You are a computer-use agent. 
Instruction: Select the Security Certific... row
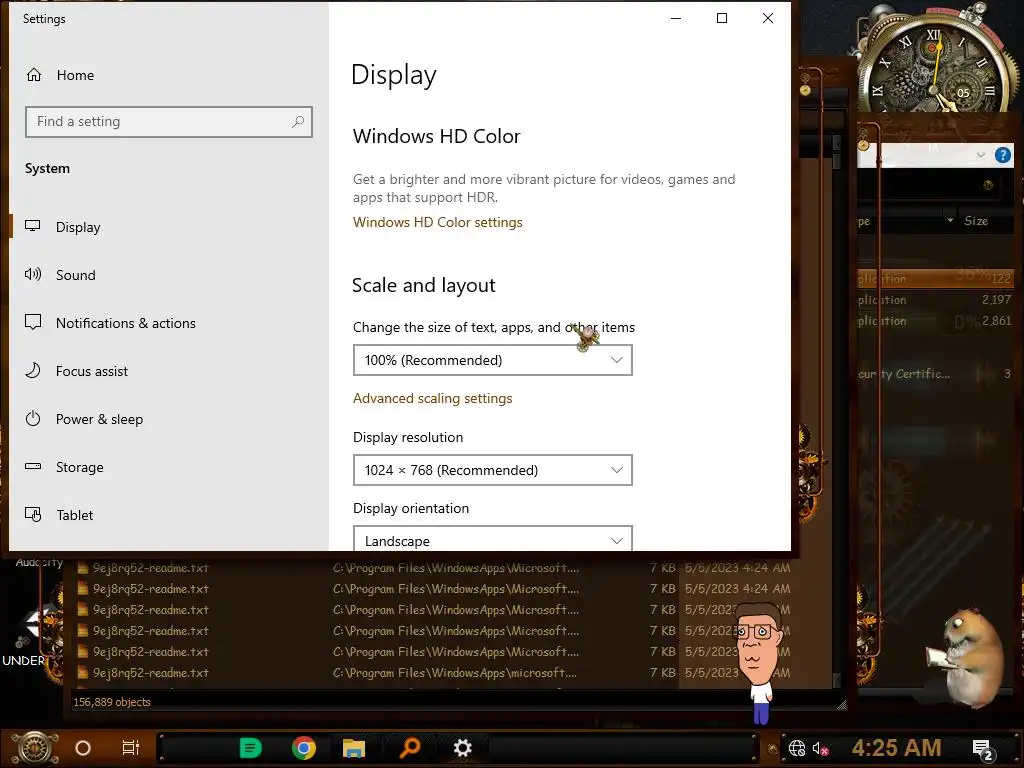click(x=935, y=374)
